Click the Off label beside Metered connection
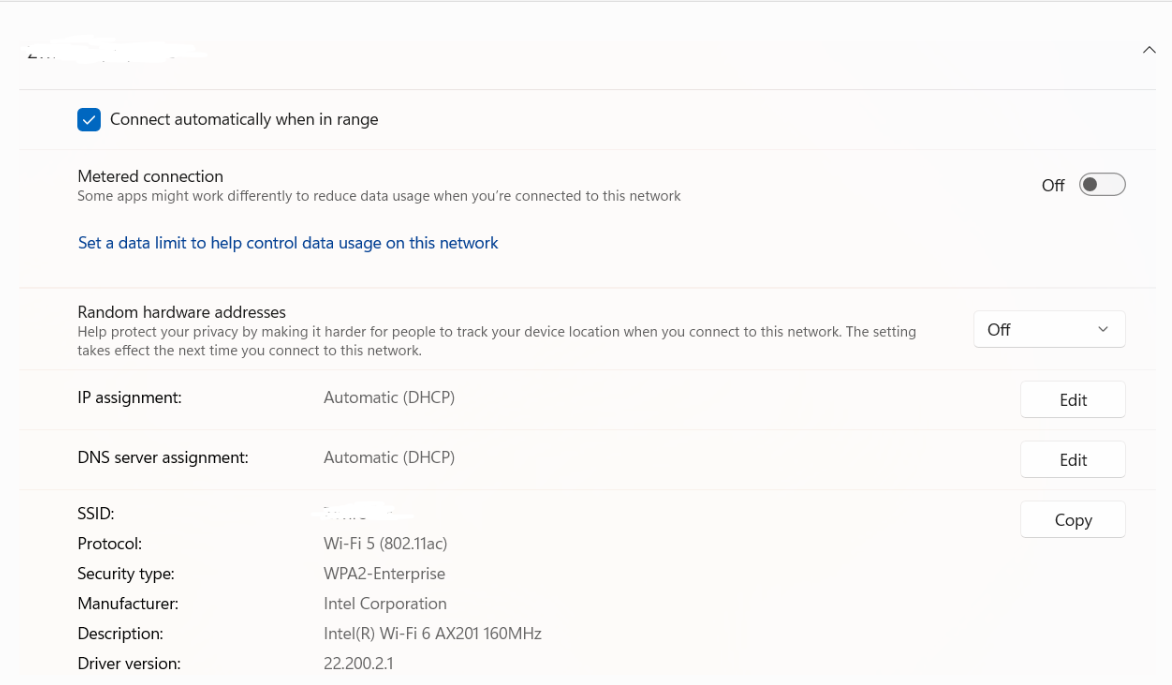Image resolution: width=1172 pixels, height=685 pixels. [1053, 184]
